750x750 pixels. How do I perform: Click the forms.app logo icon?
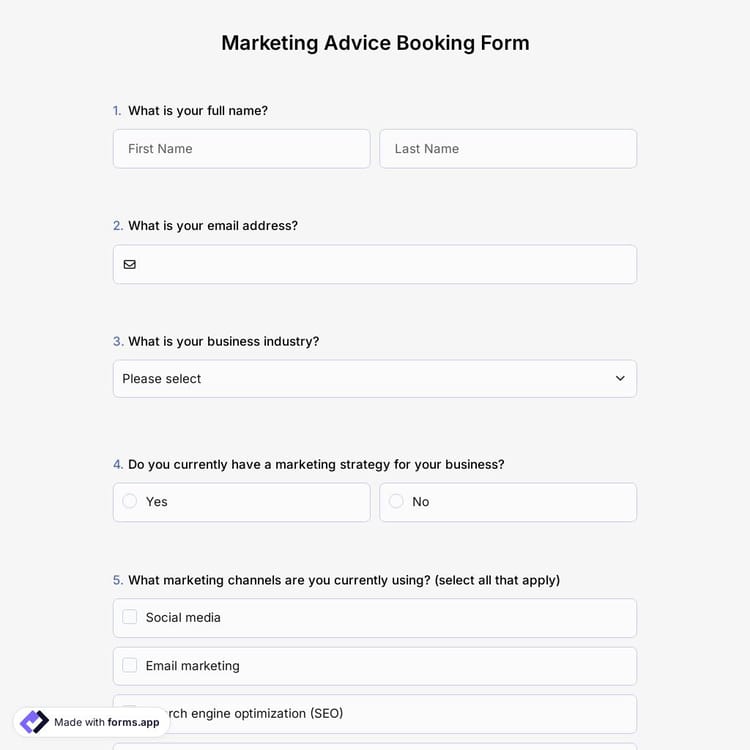[x=34, y=722]
